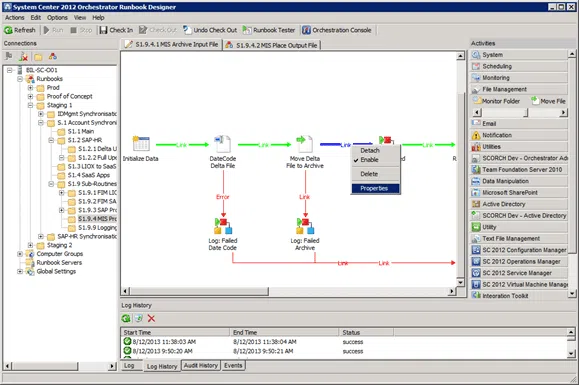579x385 pixels.
Task: Click the green refresh icon in Log History
Action: 126,318
